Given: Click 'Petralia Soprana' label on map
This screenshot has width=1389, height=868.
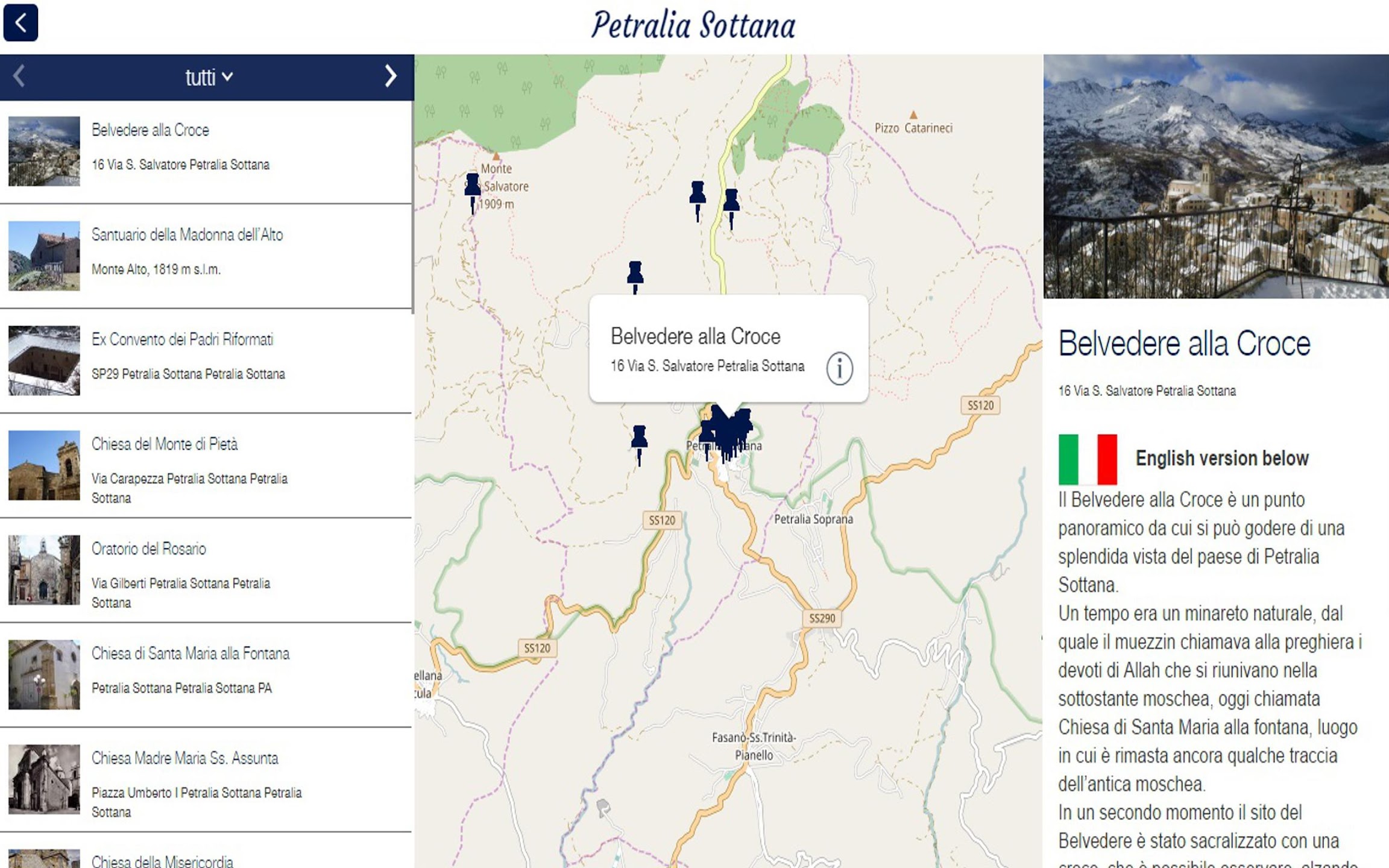Looking at the screenshot, I should tap(813, 519).
